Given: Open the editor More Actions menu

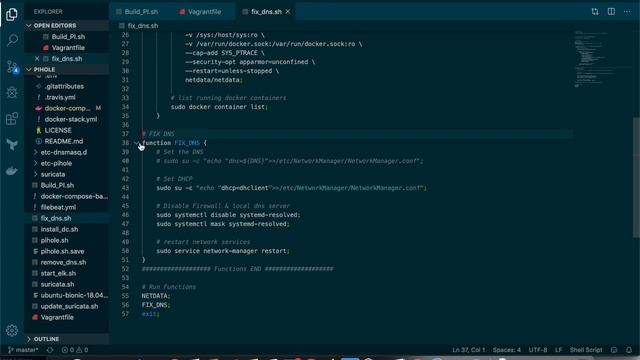Looking at the screenshot, I should coord(627,12).
